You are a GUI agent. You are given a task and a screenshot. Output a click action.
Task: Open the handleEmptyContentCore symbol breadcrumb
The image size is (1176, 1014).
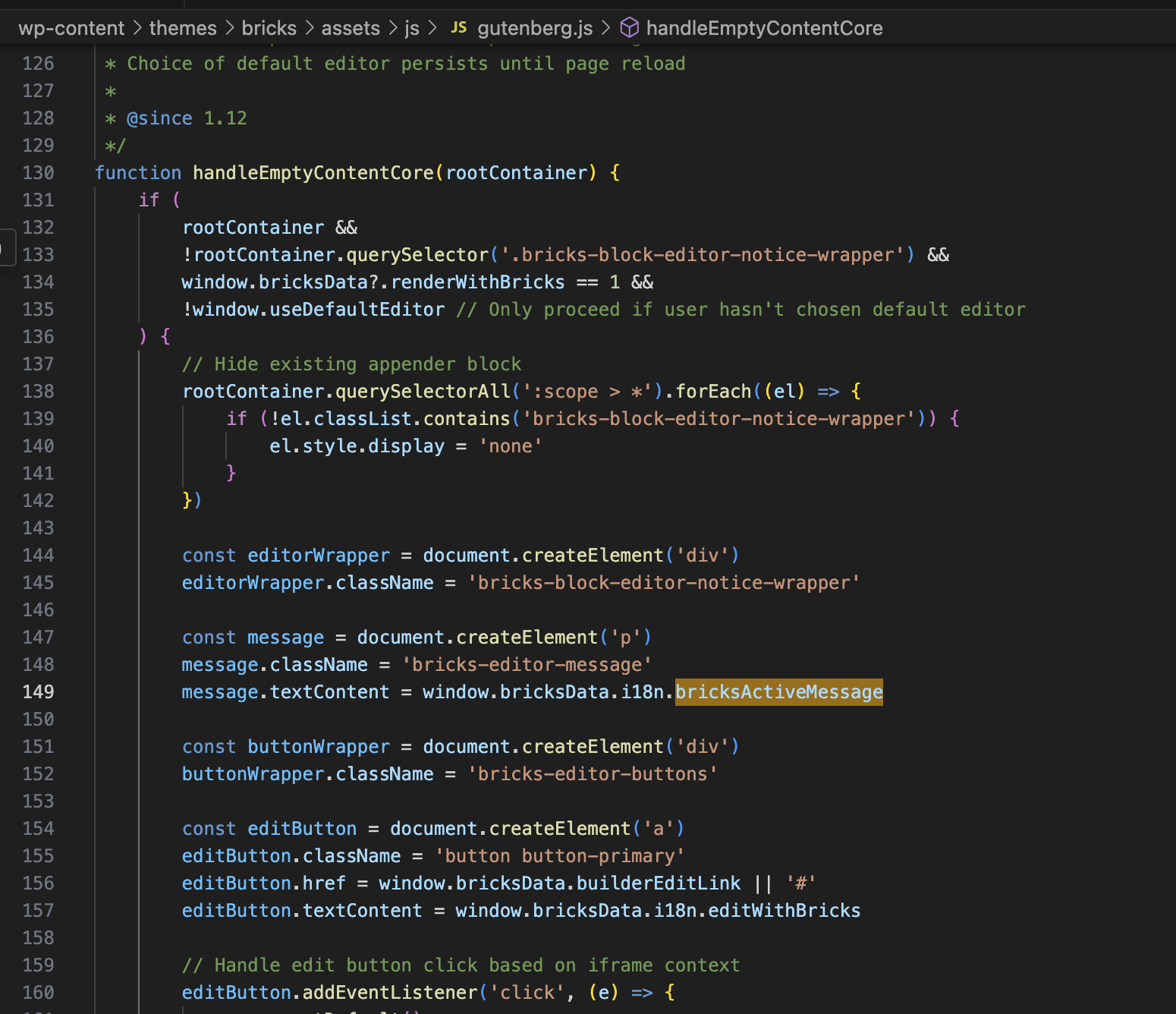point(764,28)
